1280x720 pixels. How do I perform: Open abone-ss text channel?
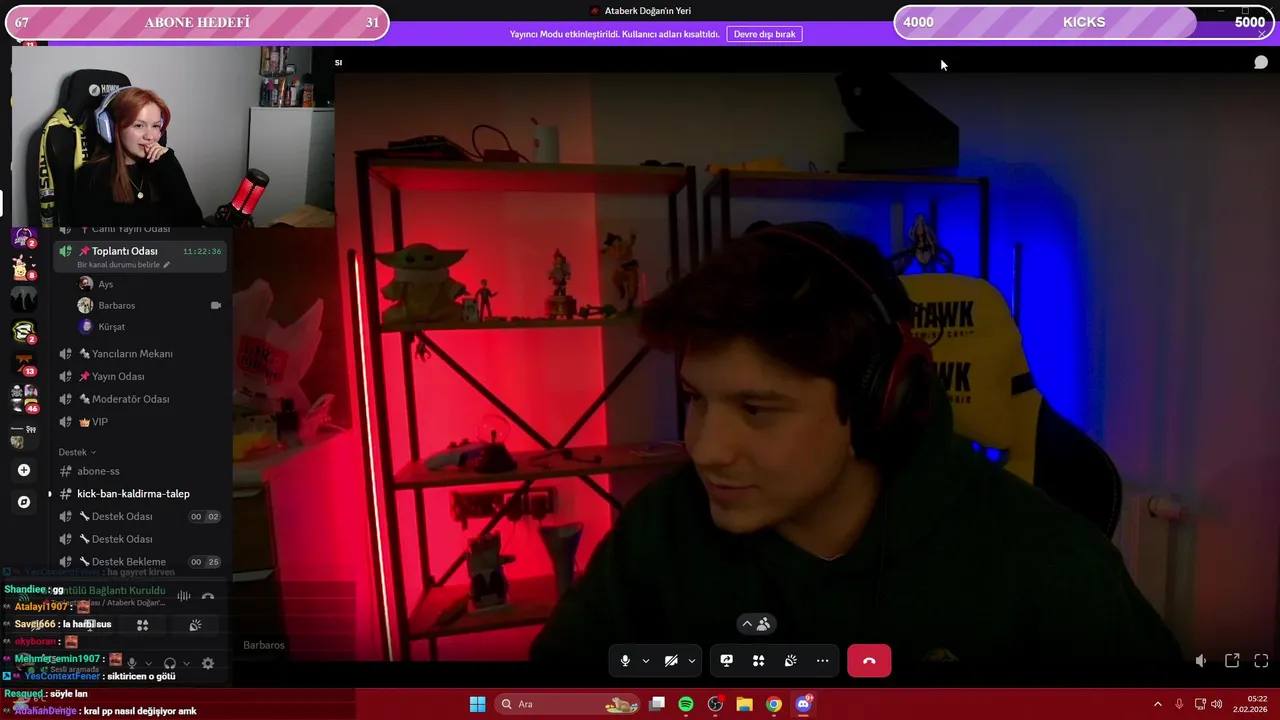click(98, 471)
